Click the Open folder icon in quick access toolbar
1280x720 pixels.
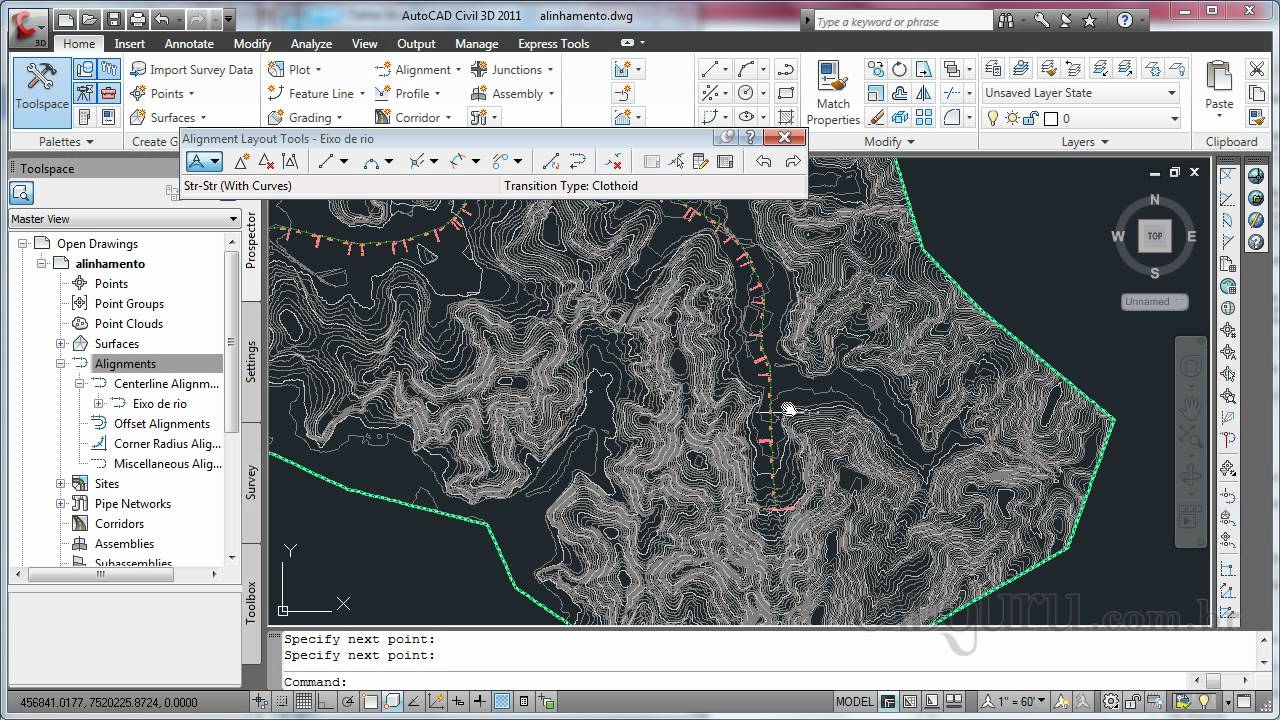tap(90, 19)
